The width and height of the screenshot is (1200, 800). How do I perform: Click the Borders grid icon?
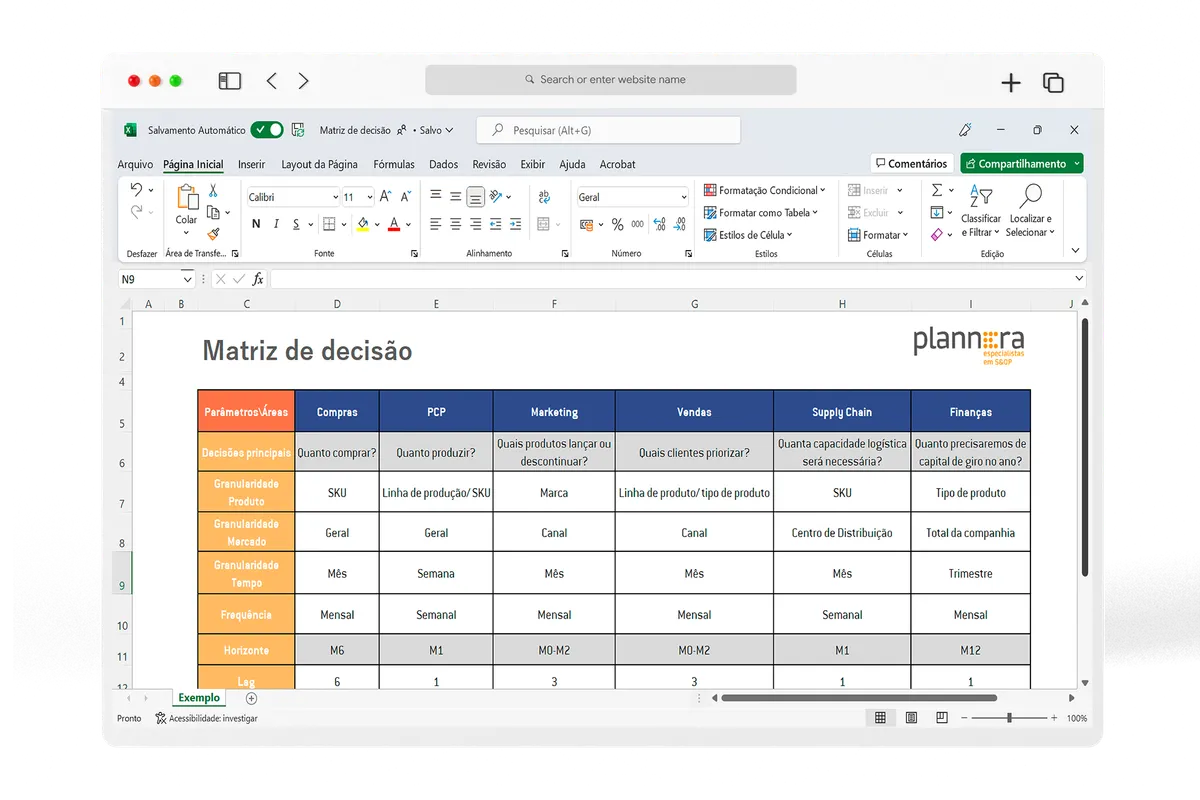point(329,224)
